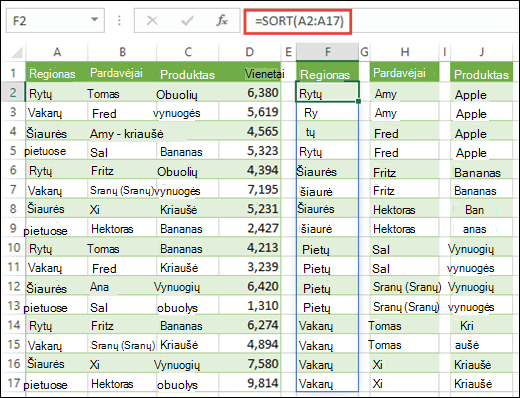Select row 9 header

[x=13, y=228]
